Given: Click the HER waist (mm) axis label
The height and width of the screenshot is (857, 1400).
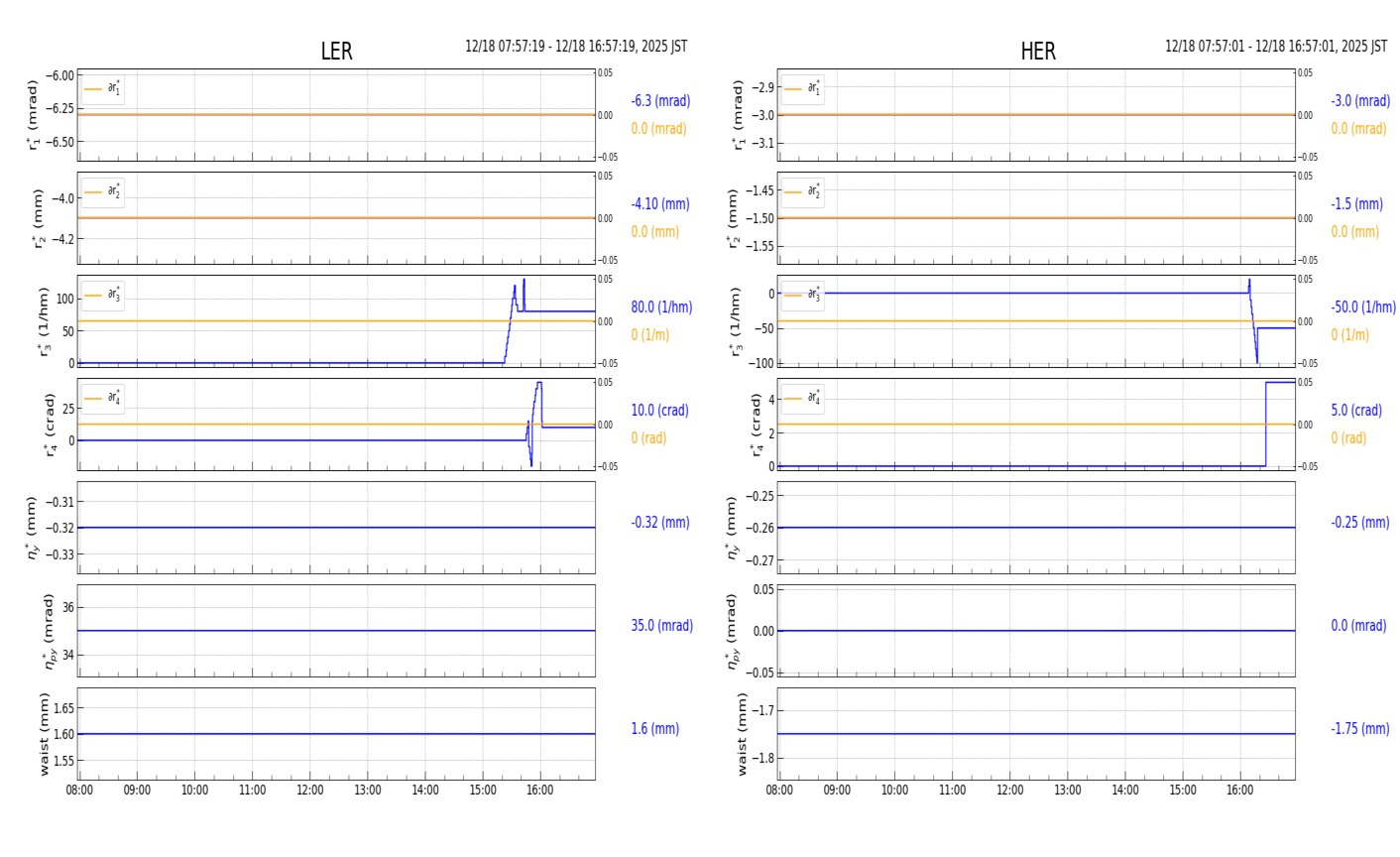Looking at the screenshot, I should pos(744,734).
